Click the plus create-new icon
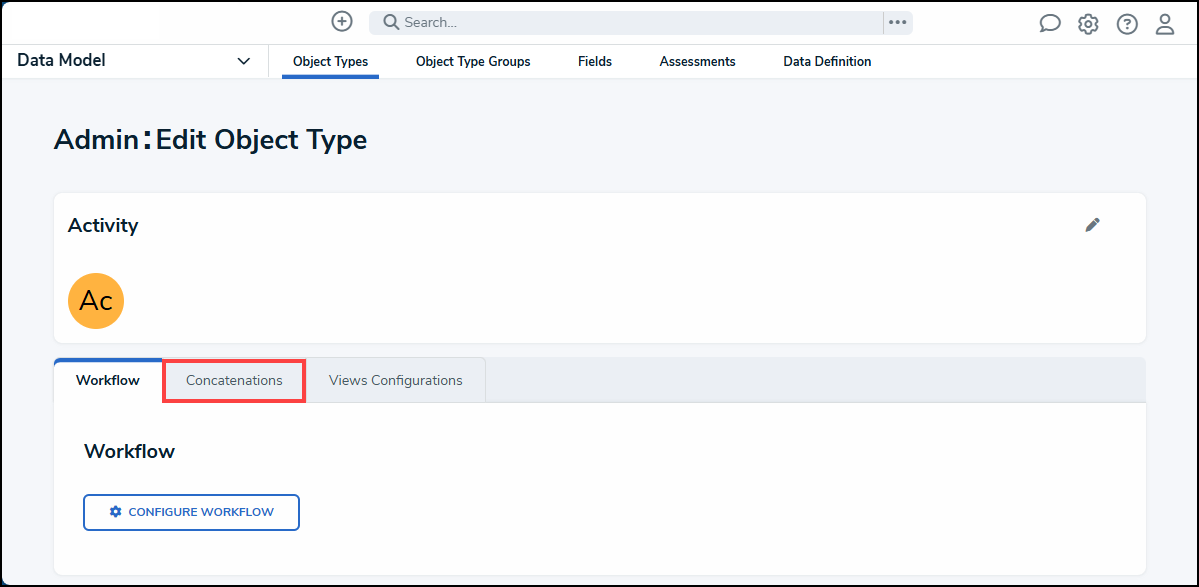 click(x=342, y=22)
